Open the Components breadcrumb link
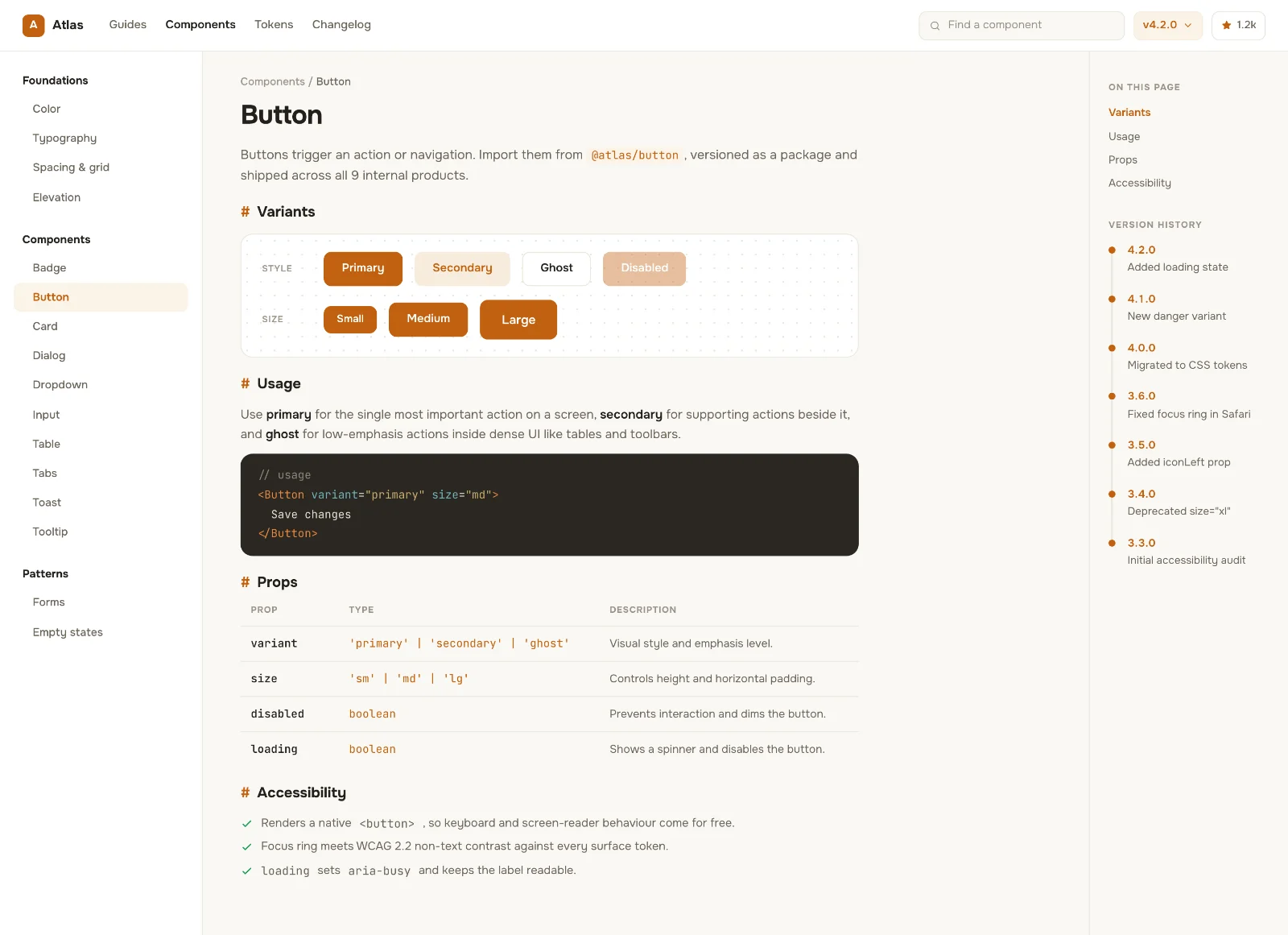This screenshot has width=1288, height=935. [x=272, y=82]
